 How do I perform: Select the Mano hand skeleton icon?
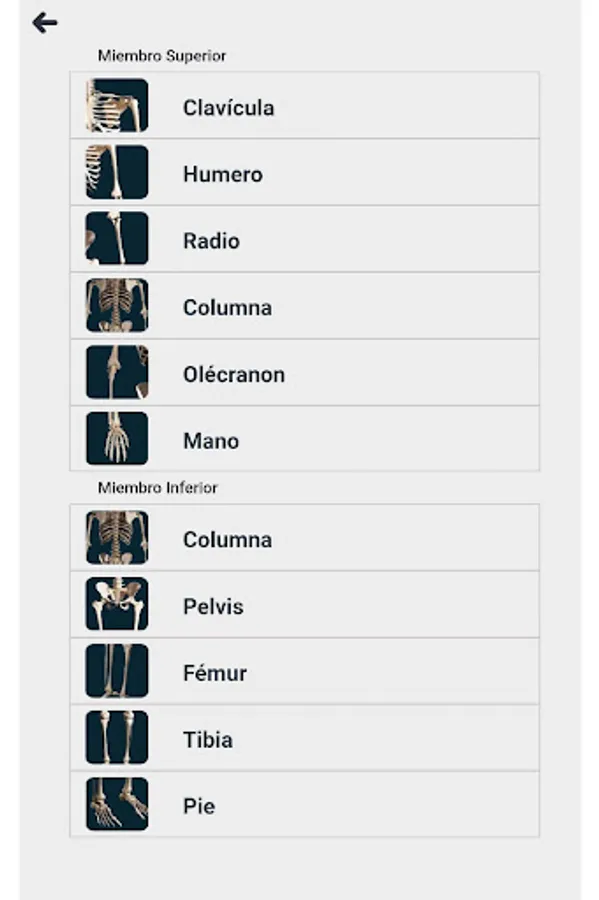click(x=117, y=439)
